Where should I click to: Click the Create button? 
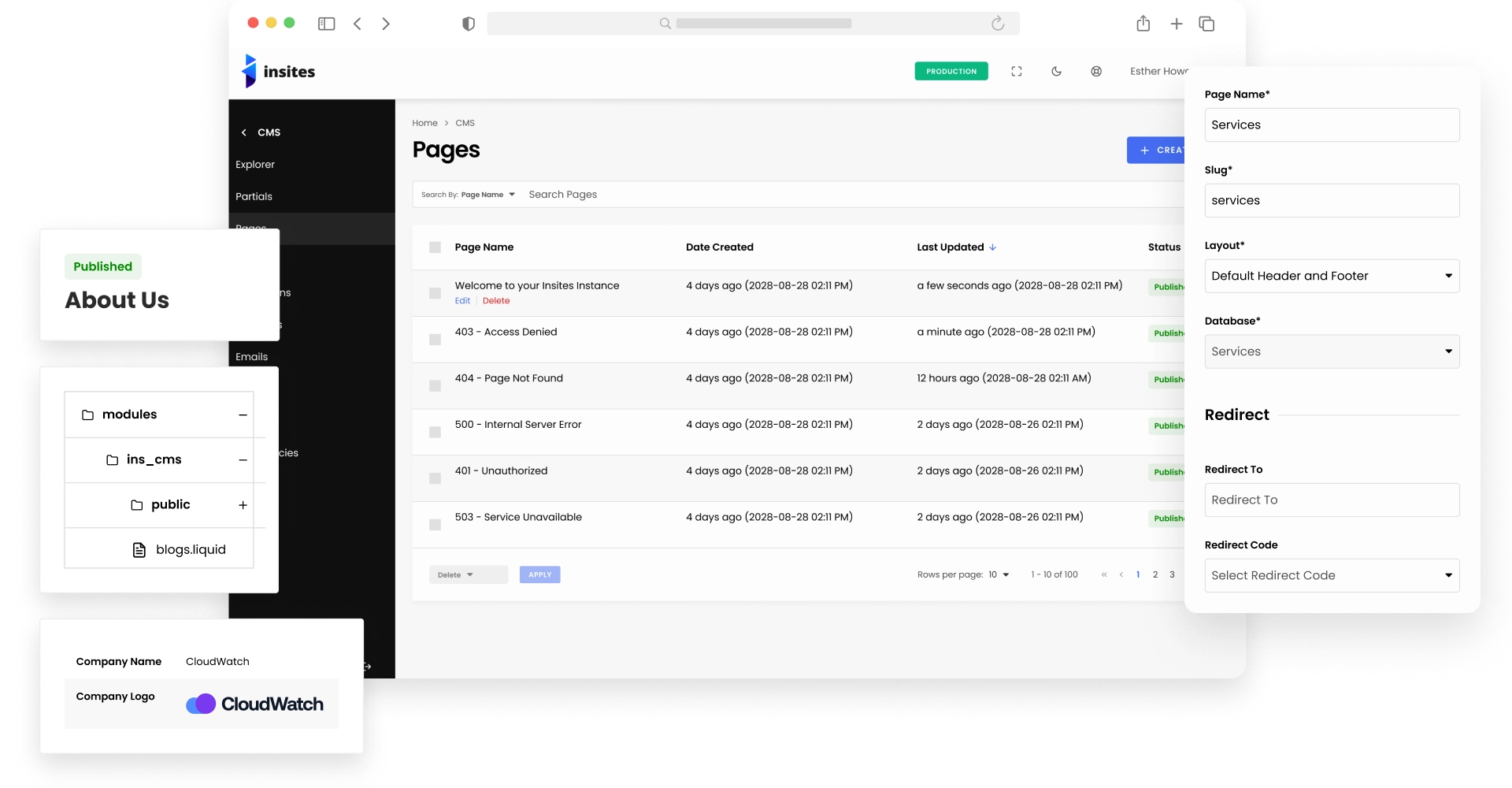[x=1156, y=150]
